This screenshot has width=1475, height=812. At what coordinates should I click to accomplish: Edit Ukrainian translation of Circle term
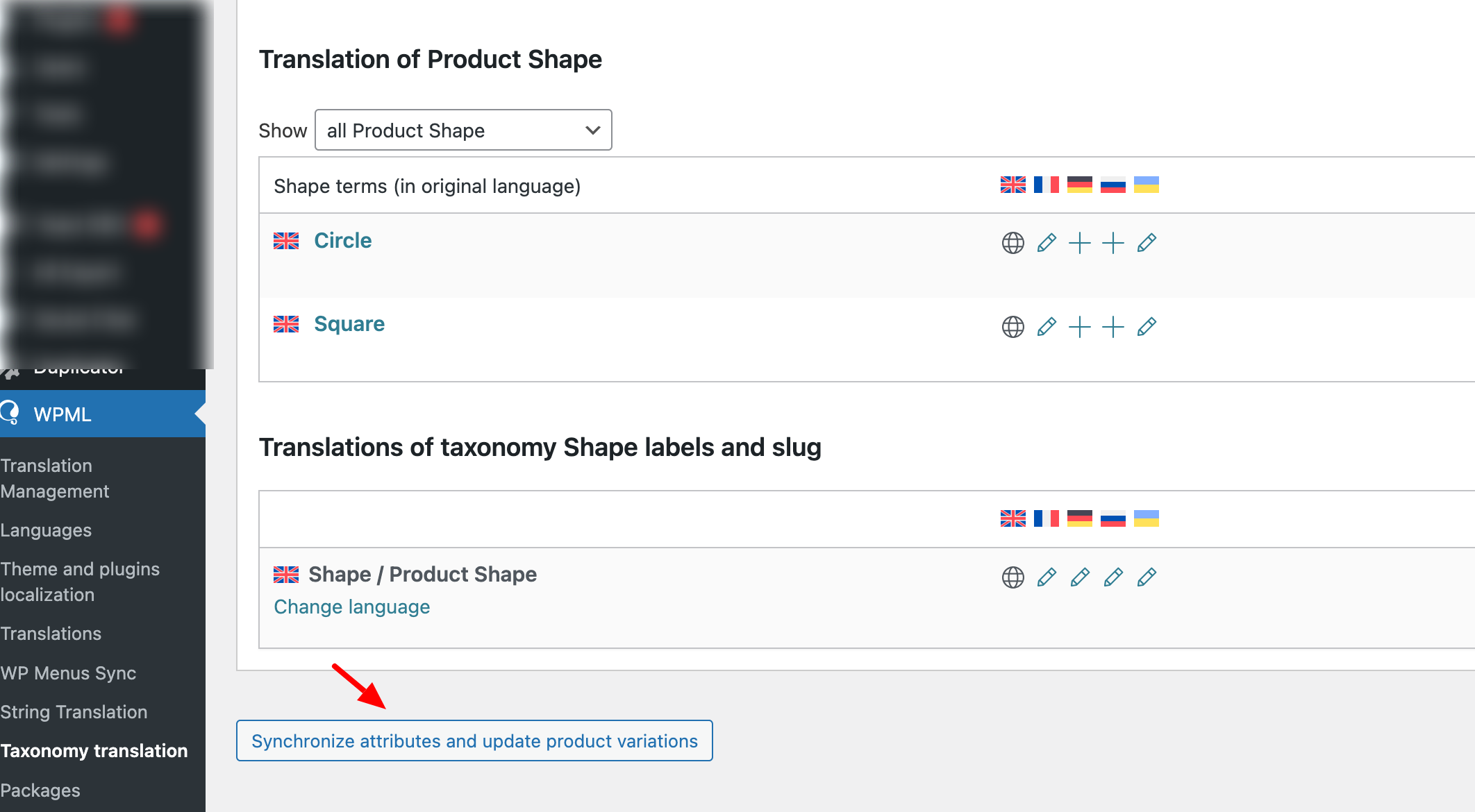[x=1147, y=243]
